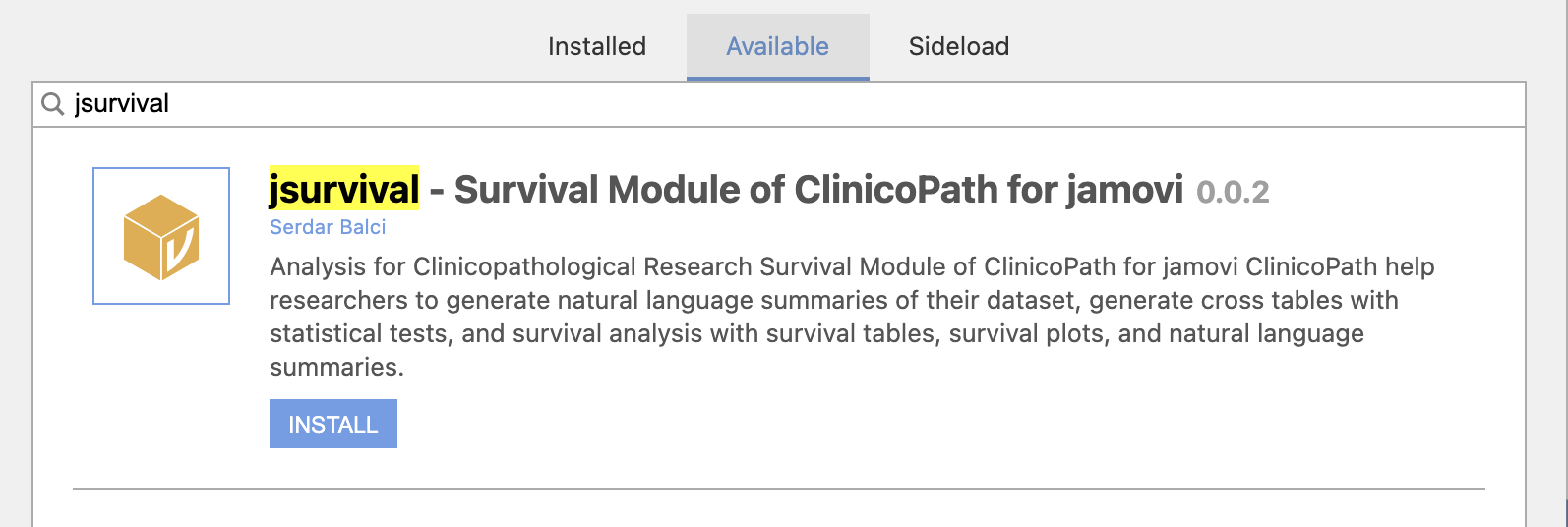
Task: Click the version number 0.0.2
Action: 1233,192
